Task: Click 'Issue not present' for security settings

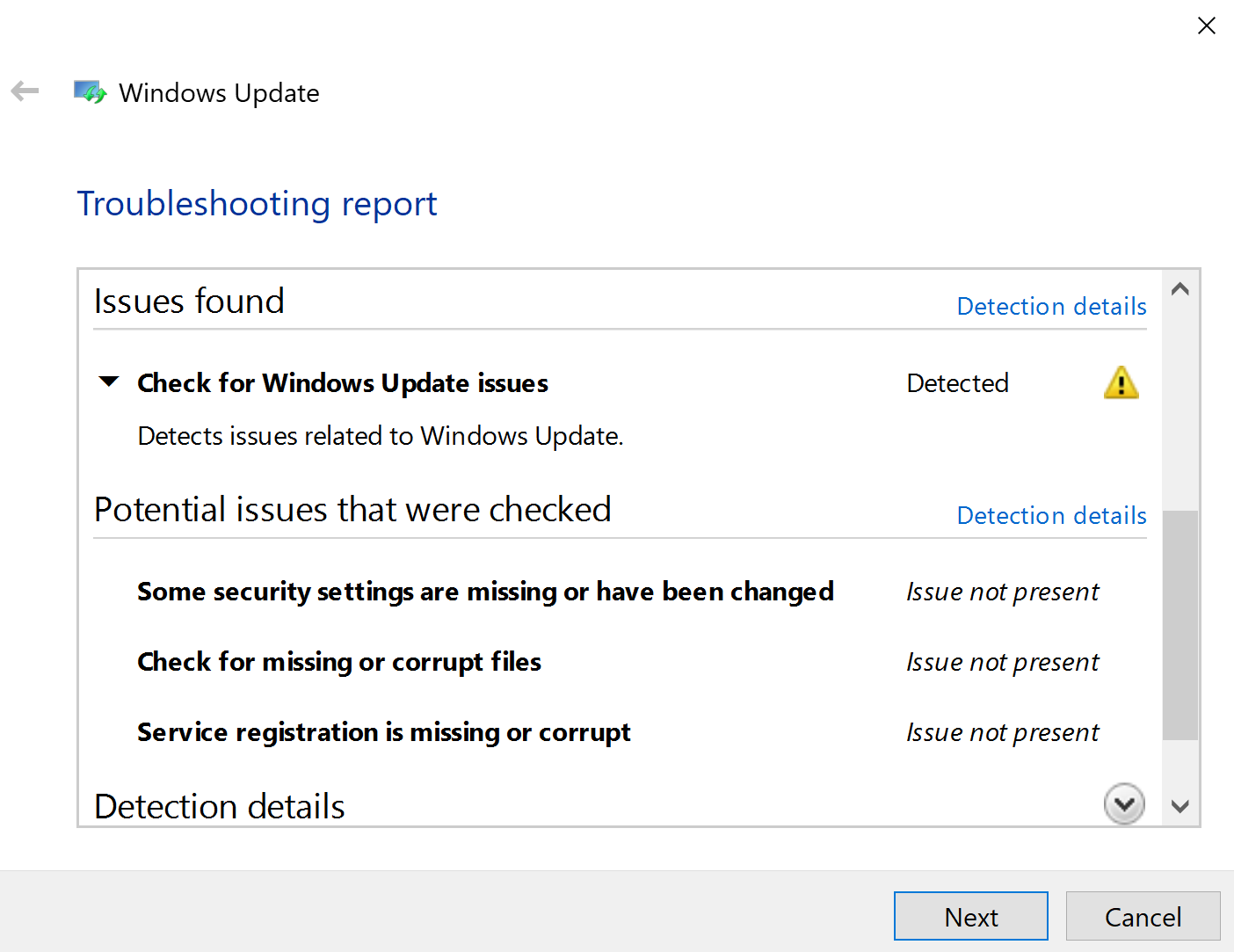Action: point(1002,592)
